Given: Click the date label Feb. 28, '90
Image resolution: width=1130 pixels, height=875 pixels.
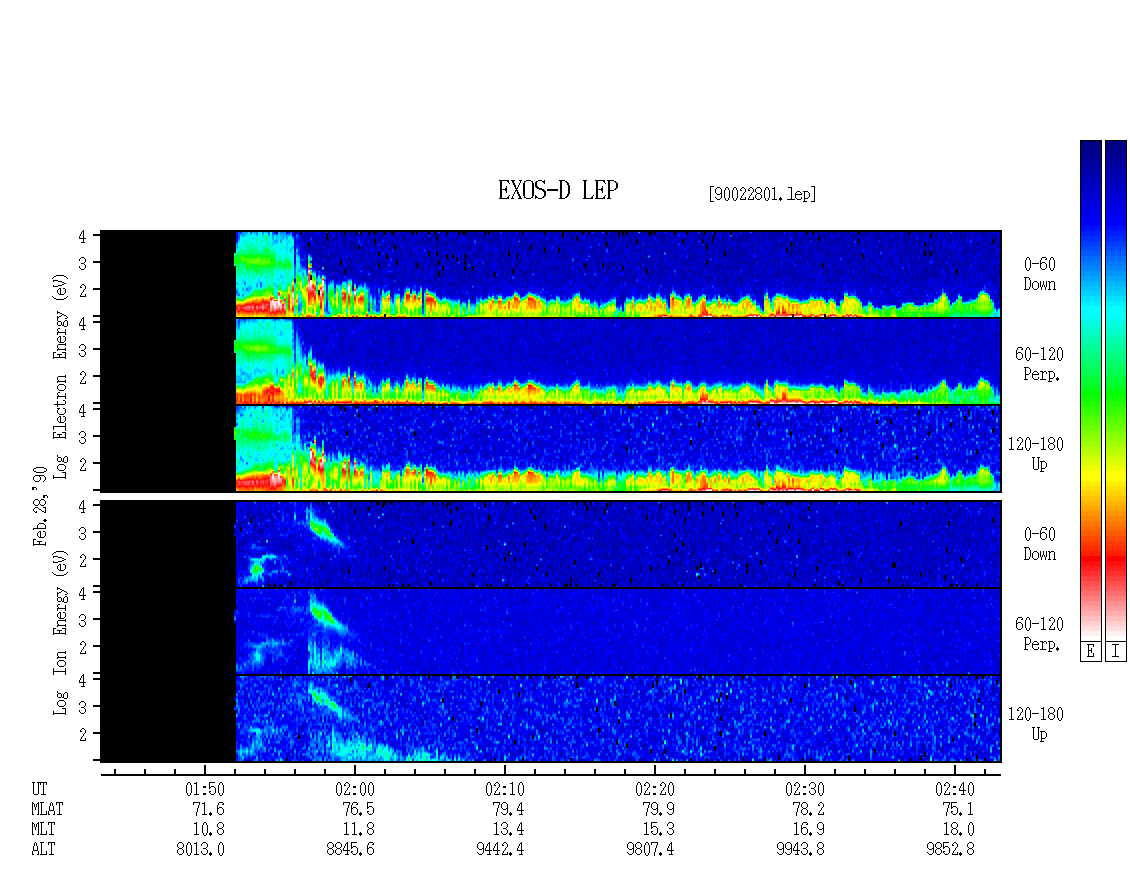Looking at the screenshot, I should (x=40, y=506).
